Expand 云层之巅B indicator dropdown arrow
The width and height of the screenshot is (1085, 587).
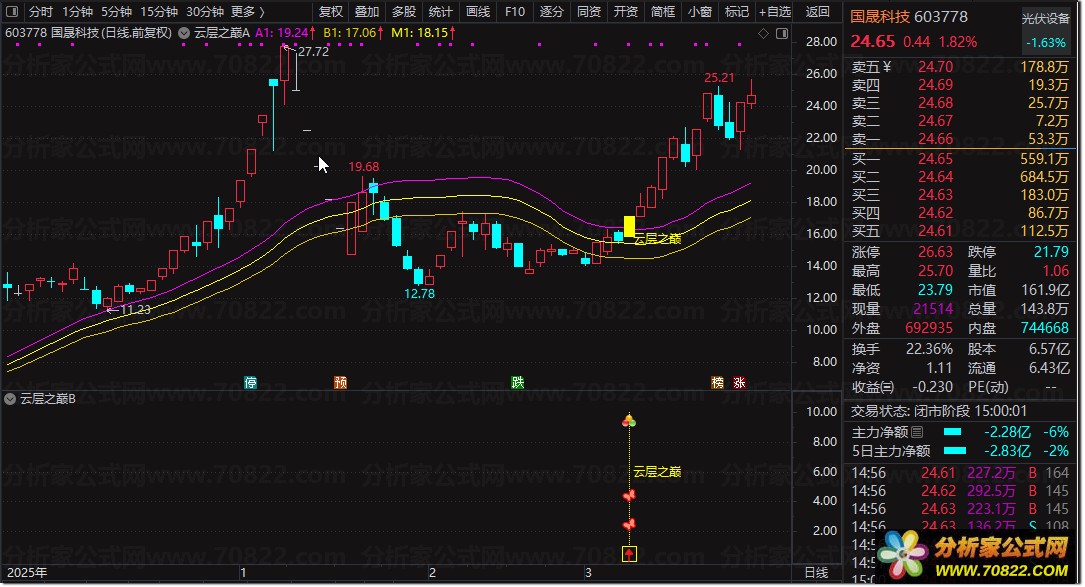click(x=10, y=399)
